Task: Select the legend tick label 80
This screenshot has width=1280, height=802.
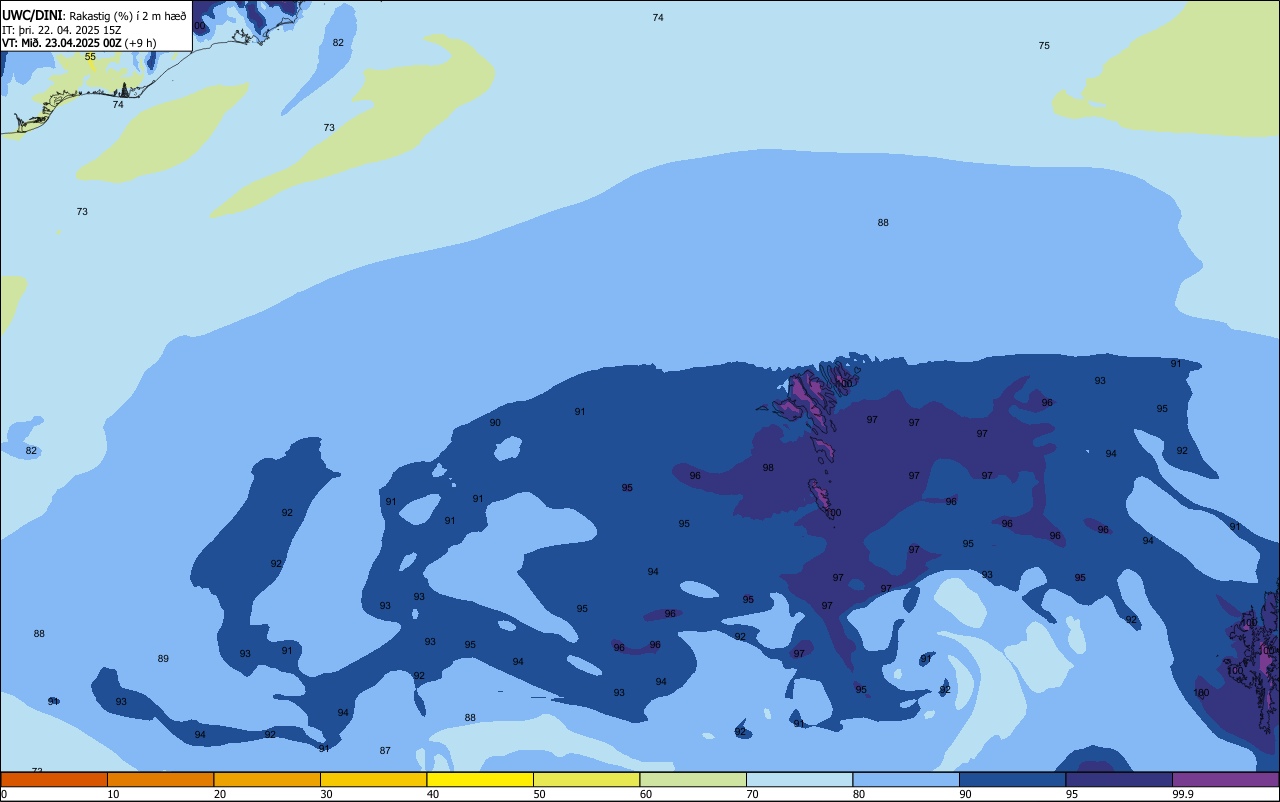Action: tap(859, 794)
